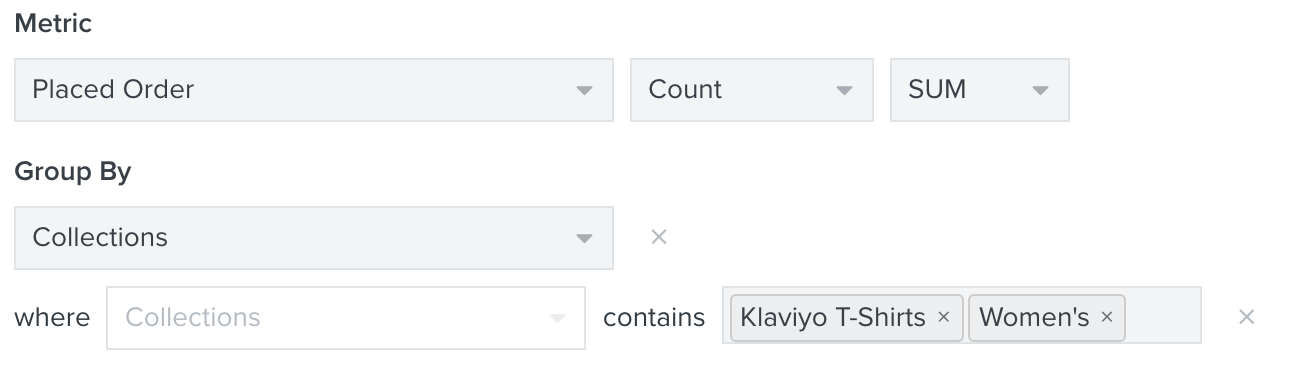Open the Count measurement dropdown

(x=752, y=90)
